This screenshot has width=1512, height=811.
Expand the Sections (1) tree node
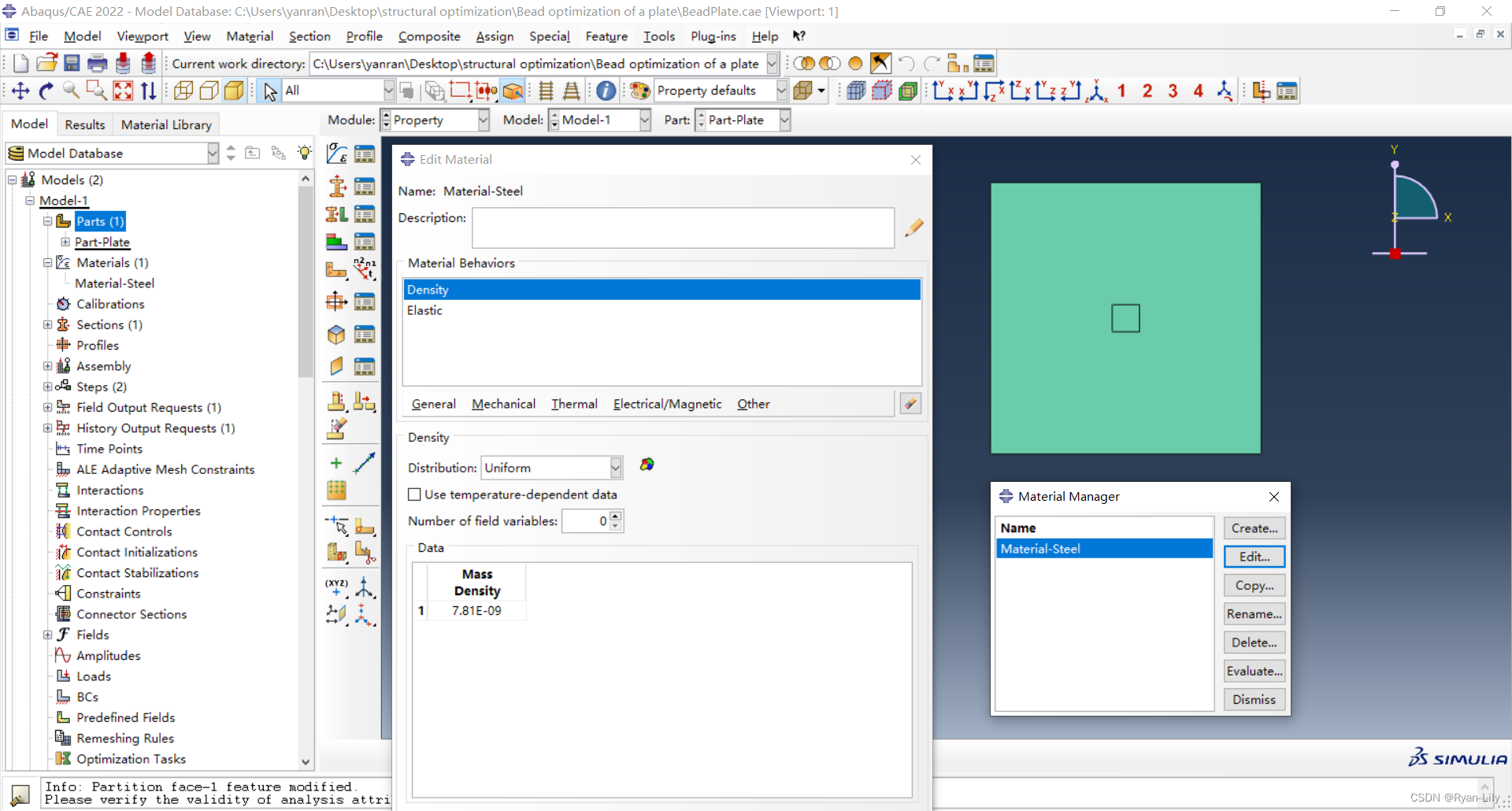tap(47, 324)
